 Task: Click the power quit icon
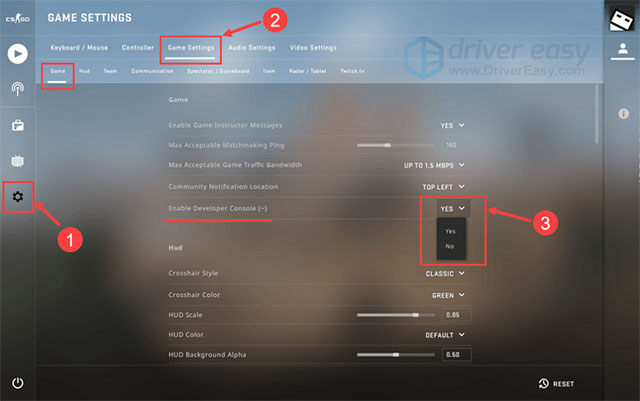point(18,383)
